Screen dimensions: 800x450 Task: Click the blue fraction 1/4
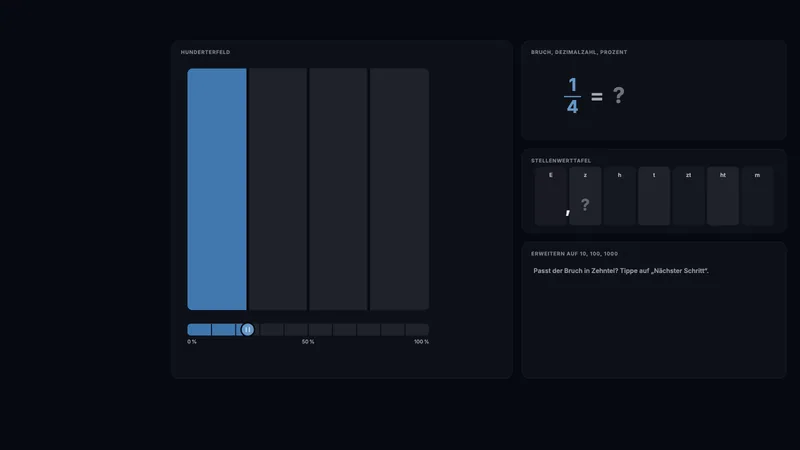click(x=572, y=95)
